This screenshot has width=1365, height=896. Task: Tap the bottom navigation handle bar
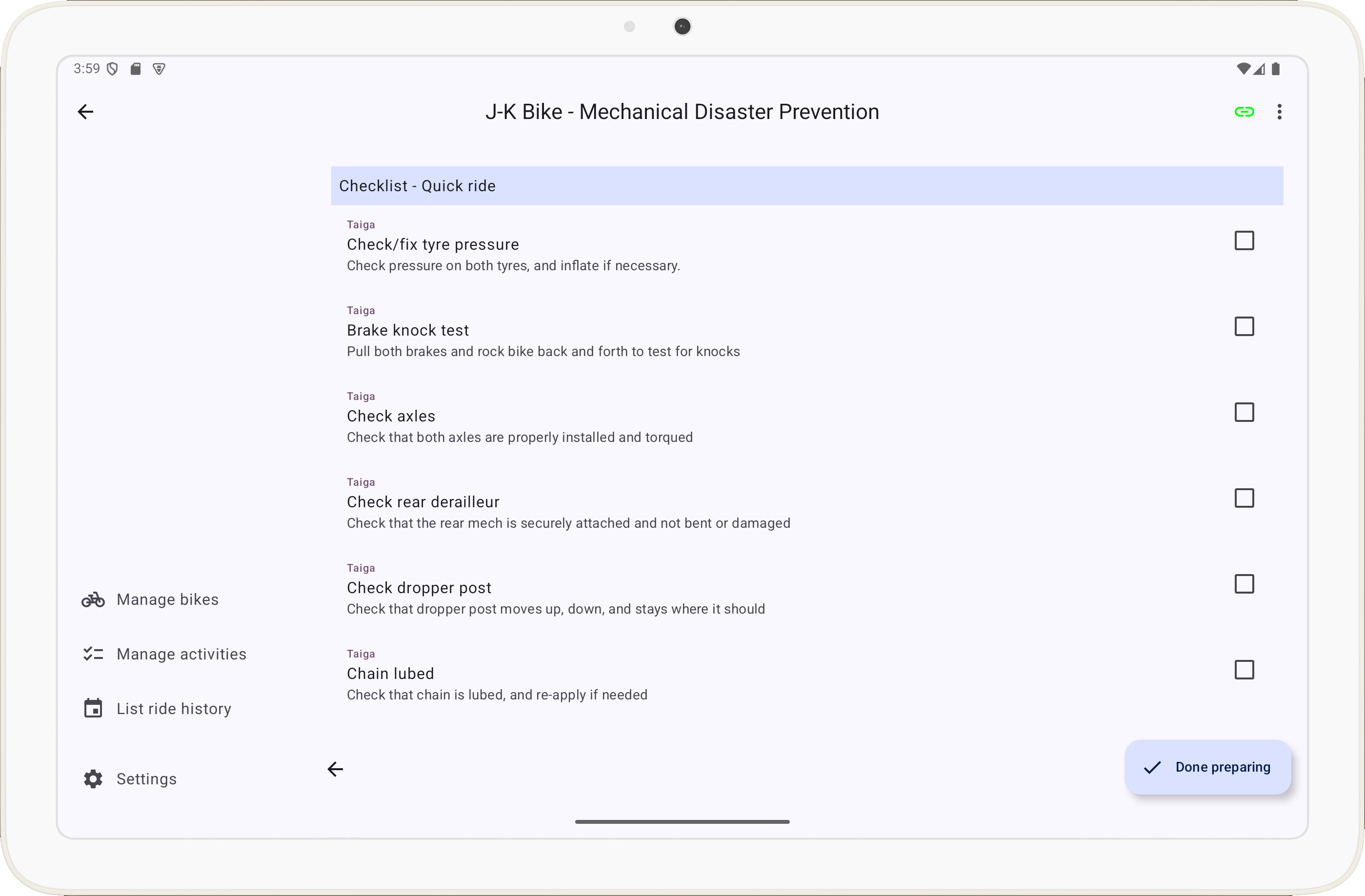click(682, 821)
